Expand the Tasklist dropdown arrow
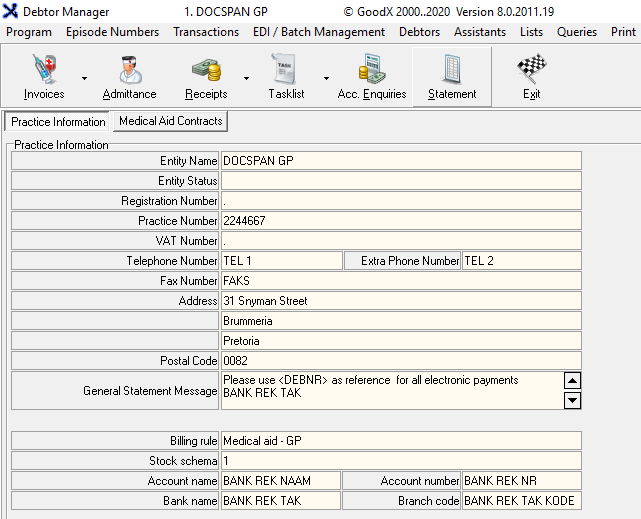The image size is (641, 519). [x=326, y=78]
